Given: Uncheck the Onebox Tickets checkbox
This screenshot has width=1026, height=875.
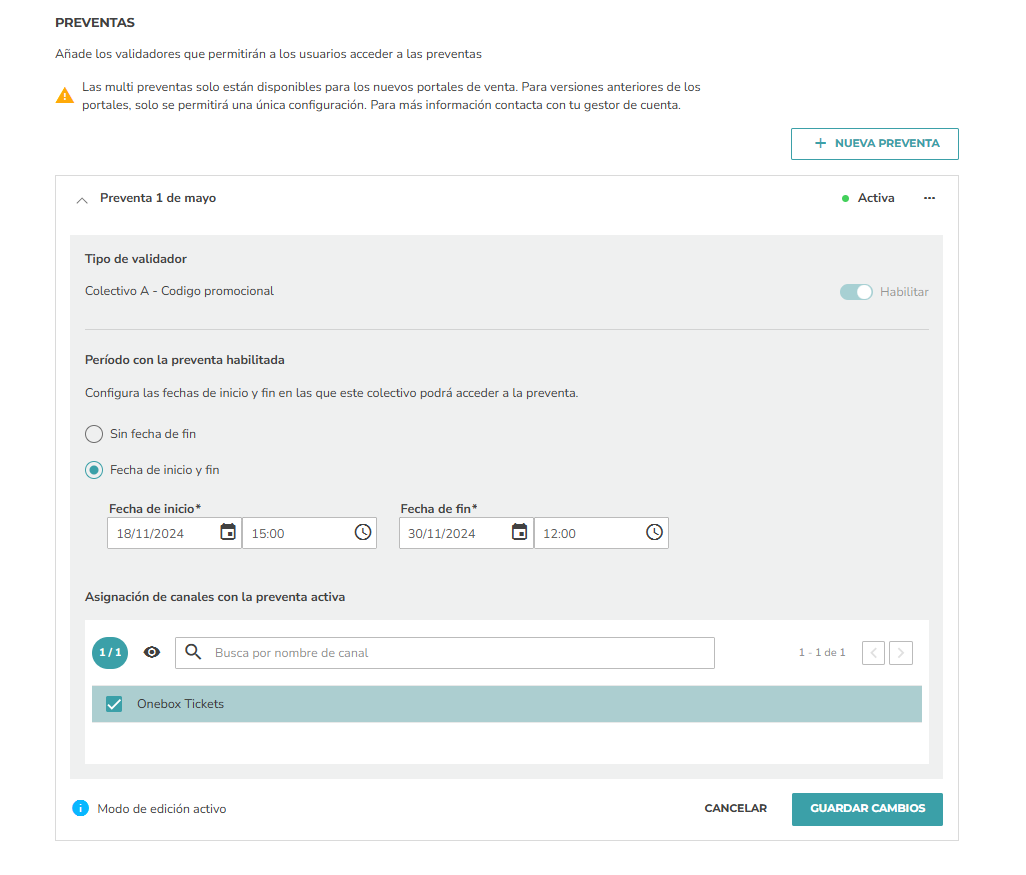Looking at the screenshot, I should tap(114, 704).
